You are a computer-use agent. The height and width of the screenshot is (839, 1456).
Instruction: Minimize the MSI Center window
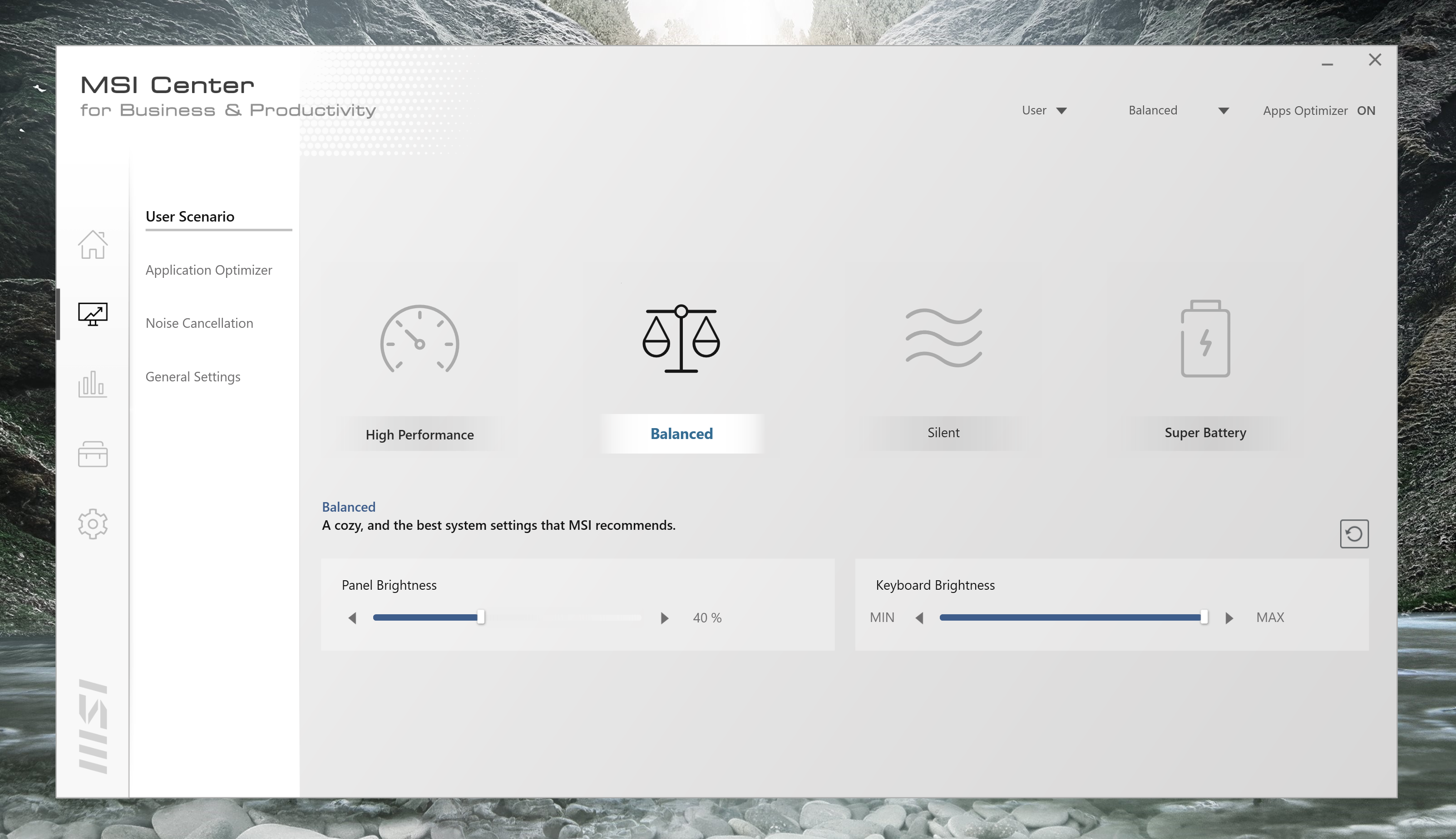(1328, 64)
